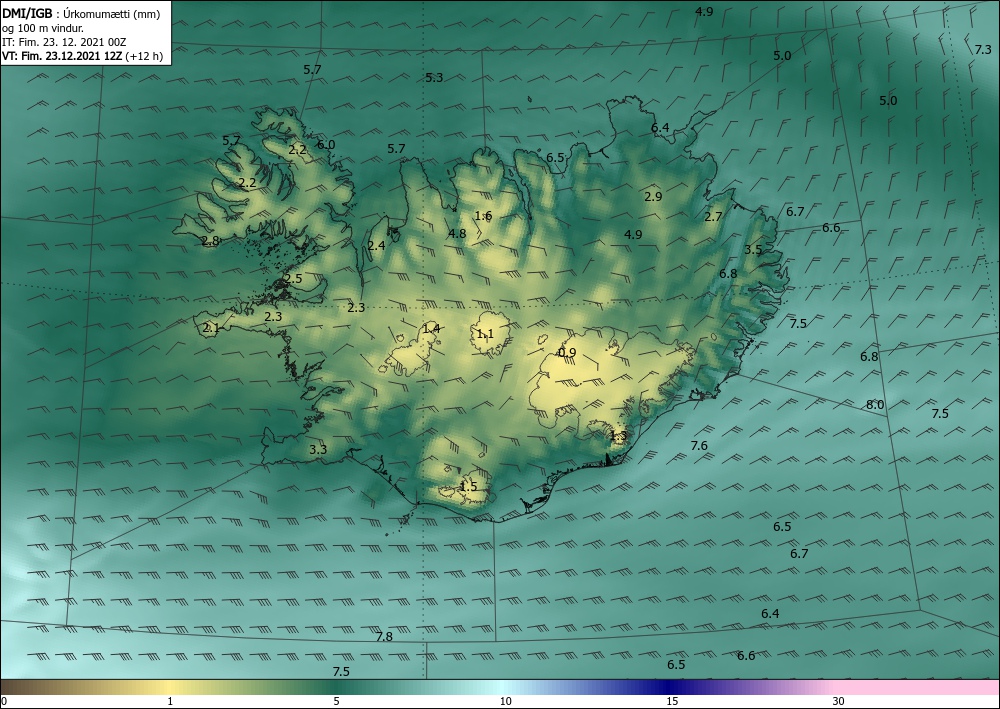Click the 6.0 value on the Westfjords coast
This screenshot has width=1000, height=709.
(326, 145)
